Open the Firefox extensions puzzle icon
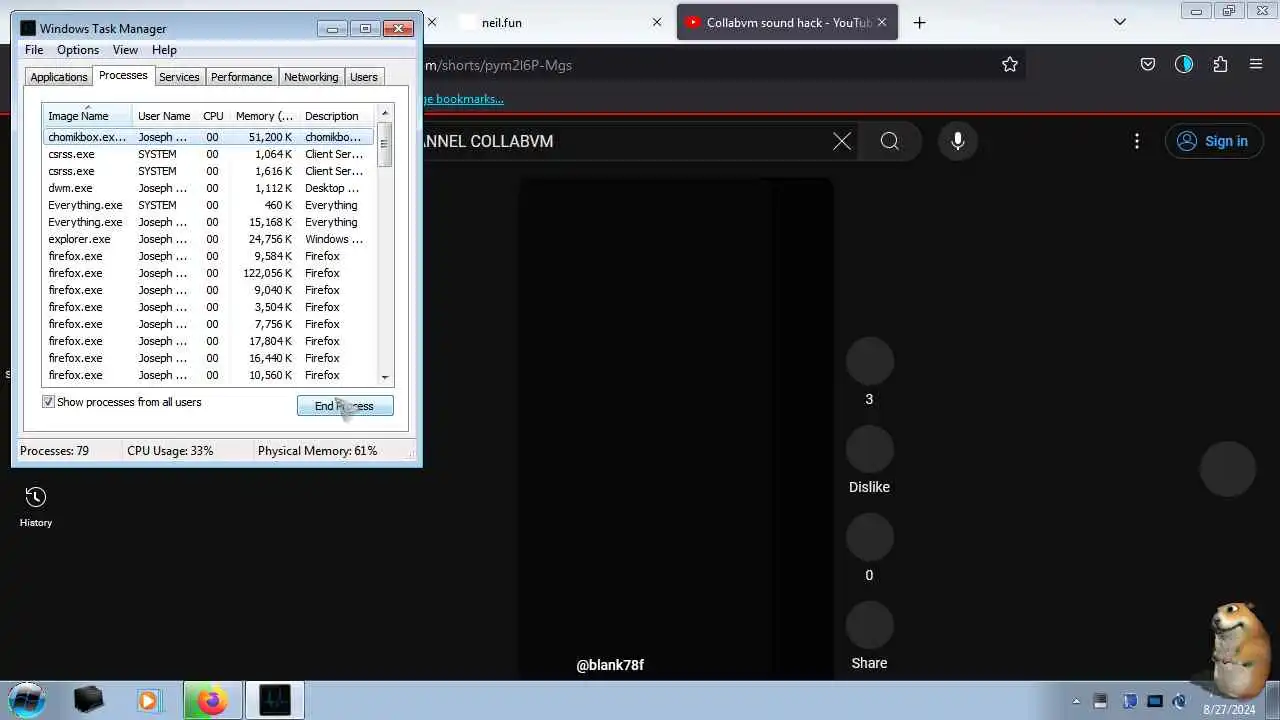 1220,65
